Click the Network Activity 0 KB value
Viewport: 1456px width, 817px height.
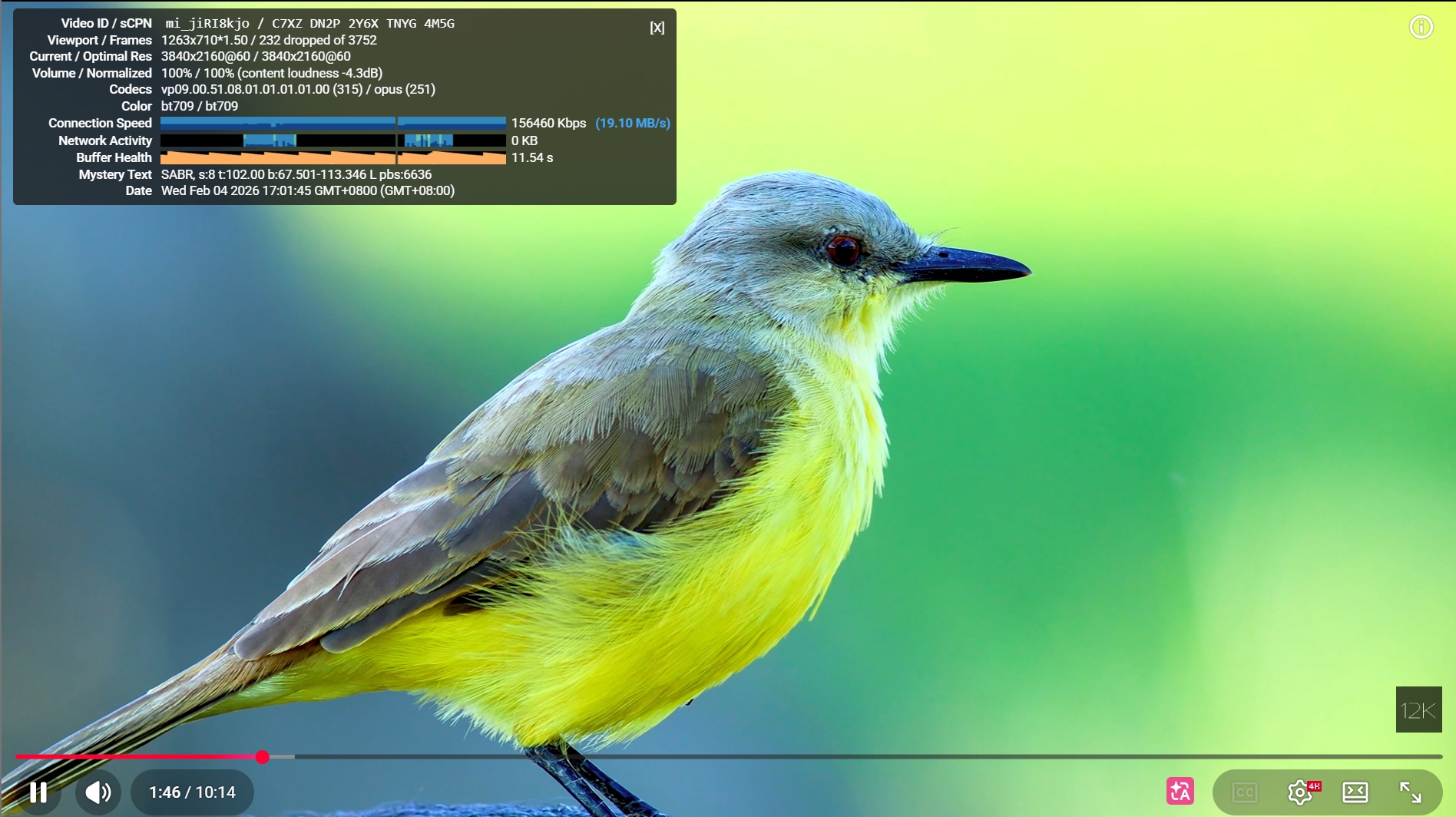[524, 141]
